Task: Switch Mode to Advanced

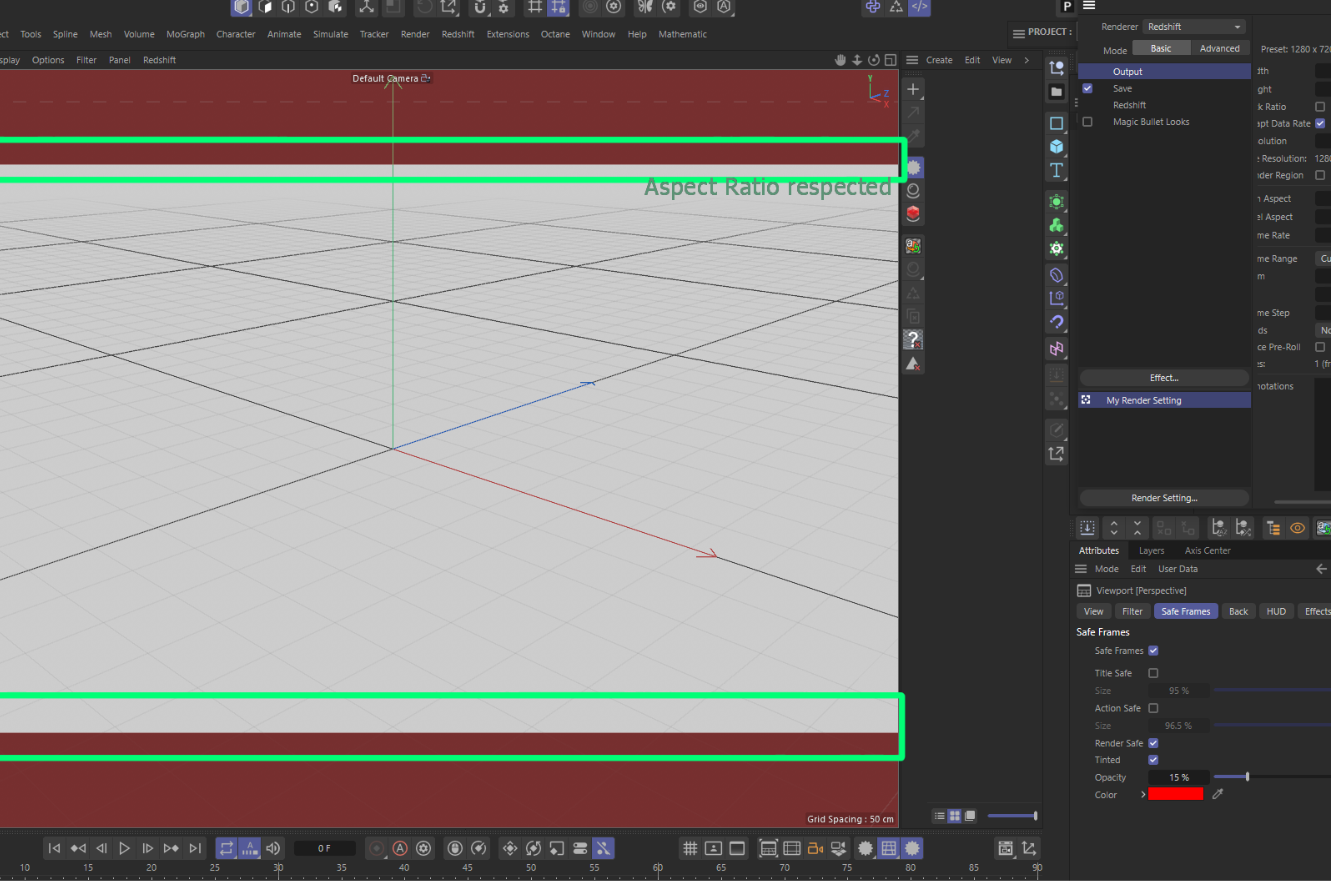Action: tap(1220, 48)
